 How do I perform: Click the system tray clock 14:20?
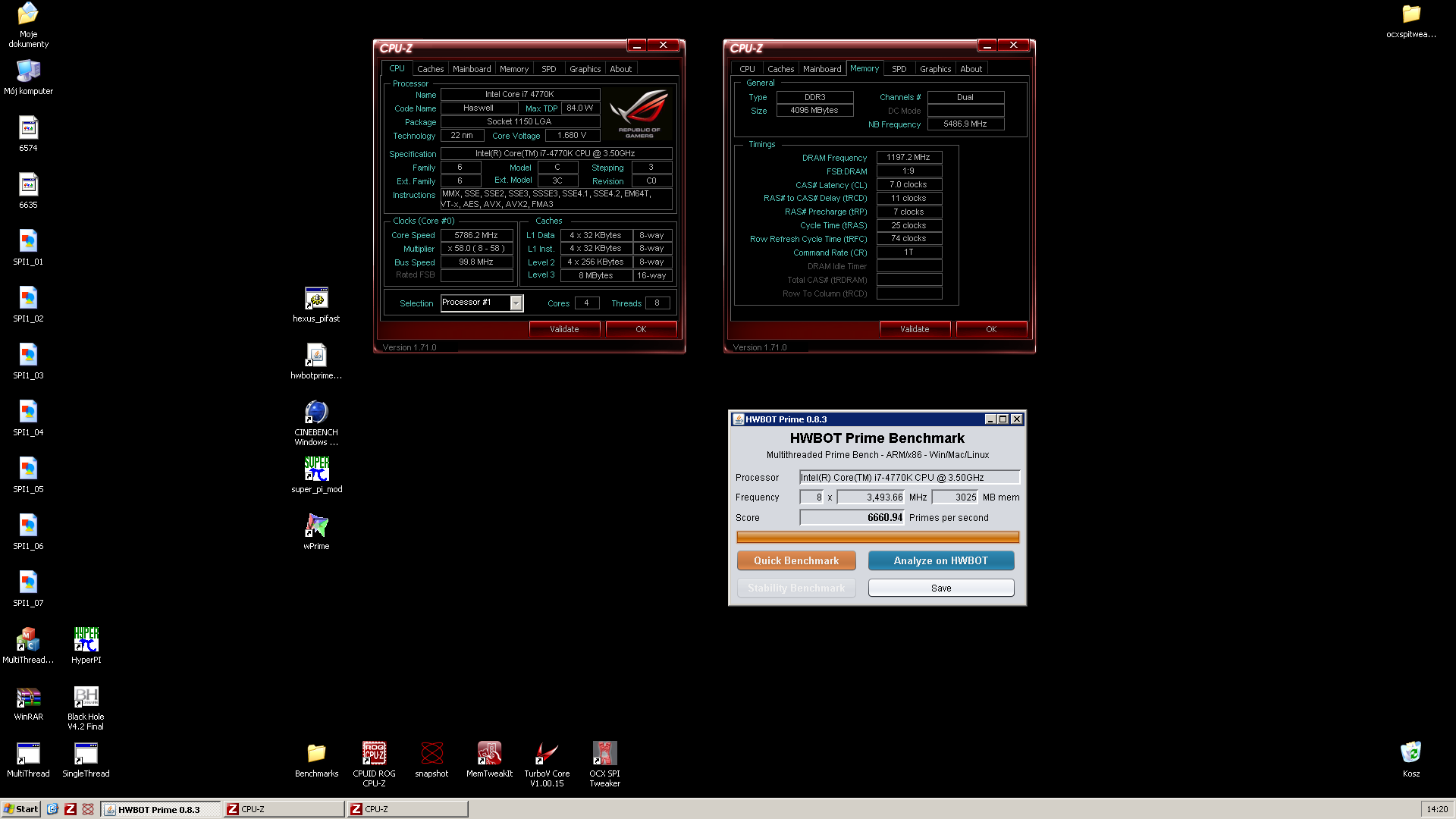pyautogui.click(x=1437, y=809)
